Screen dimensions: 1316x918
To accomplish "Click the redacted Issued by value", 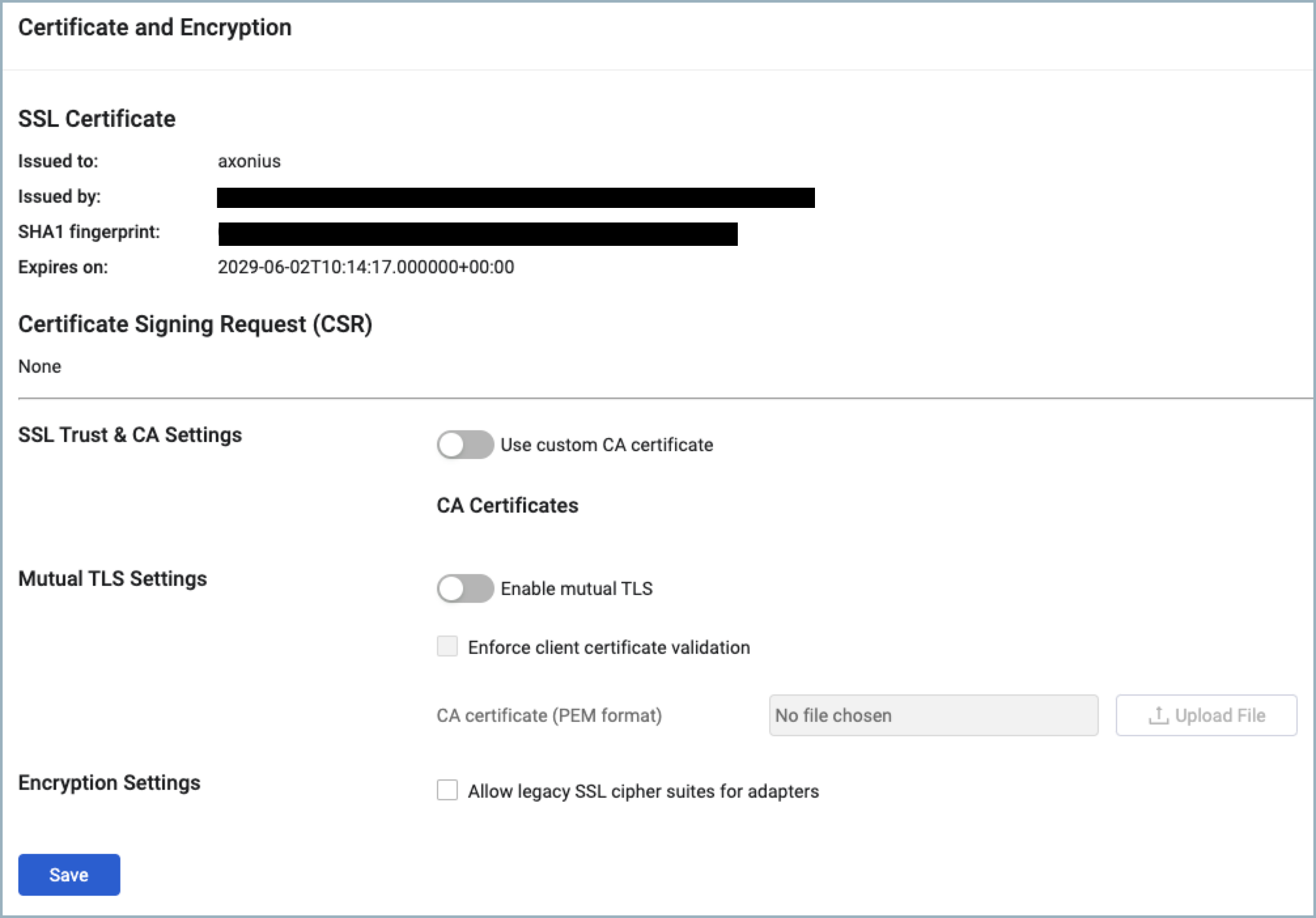I will pos(515,197).
